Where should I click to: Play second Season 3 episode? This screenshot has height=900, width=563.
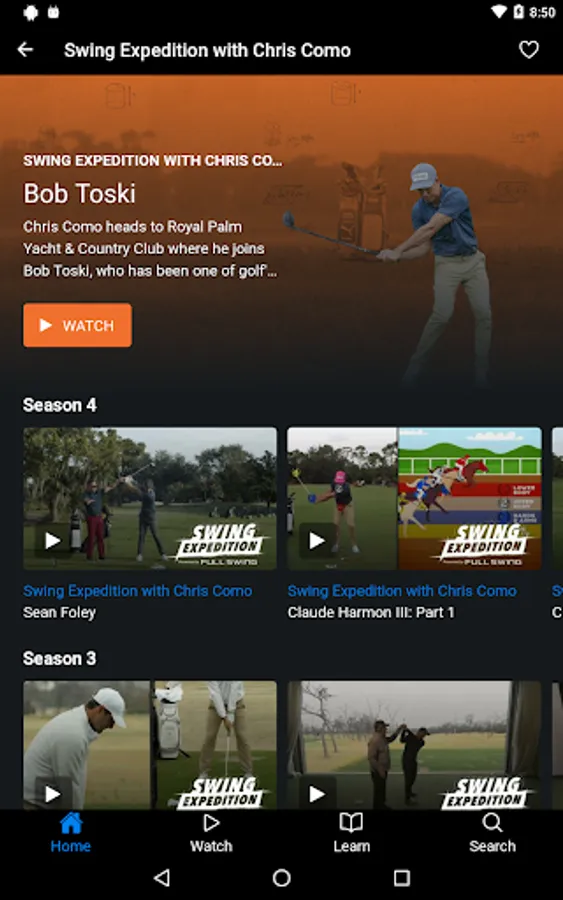click(x=317, y=794)
